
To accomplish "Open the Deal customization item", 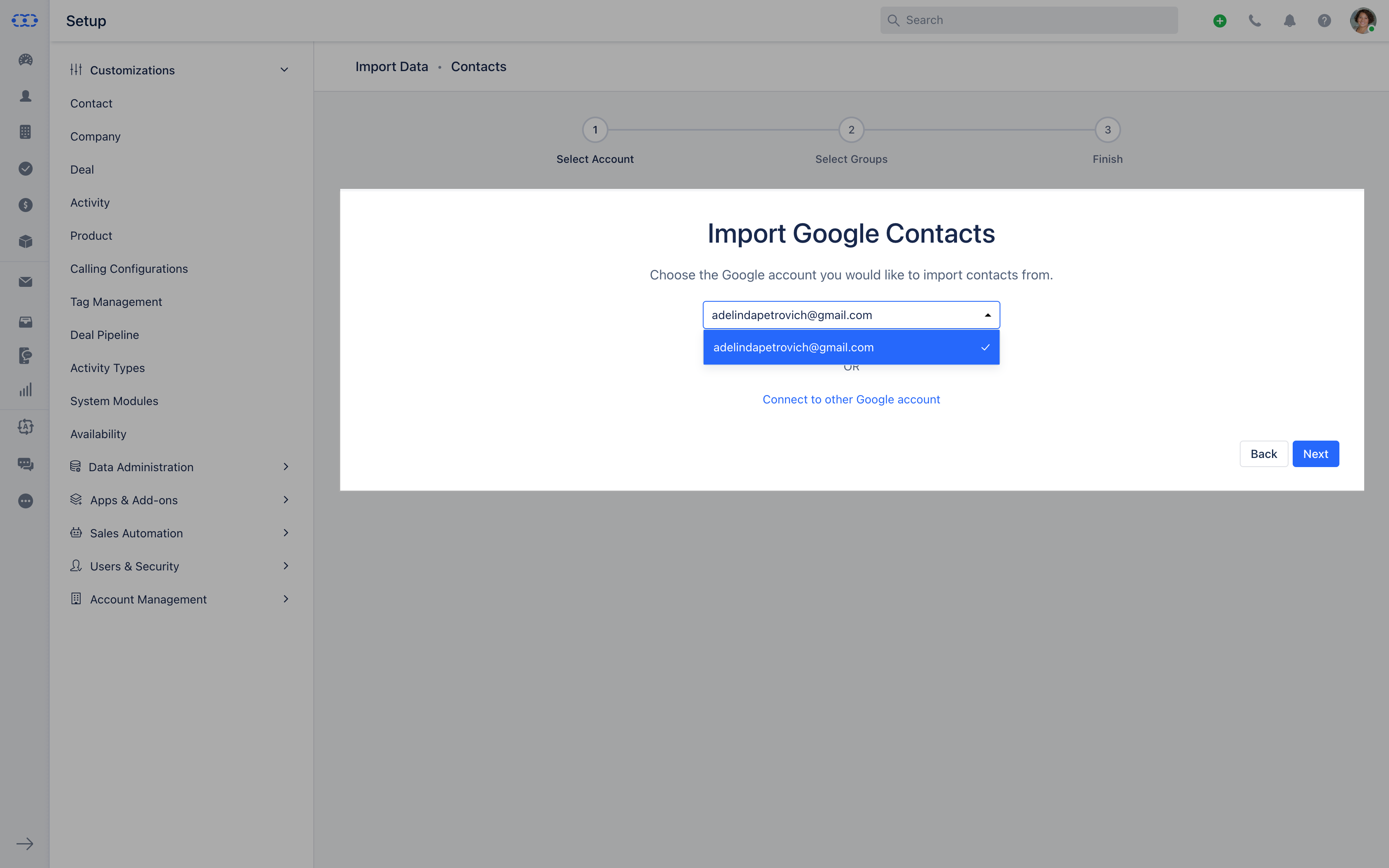I will tap(82, 169).
